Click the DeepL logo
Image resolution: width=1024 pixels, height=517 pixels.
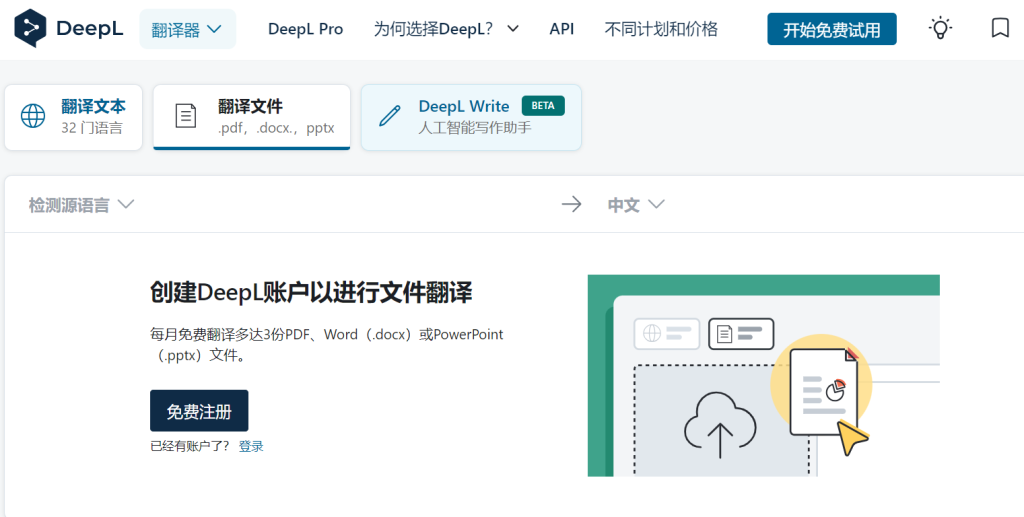(x=69, y=29)
